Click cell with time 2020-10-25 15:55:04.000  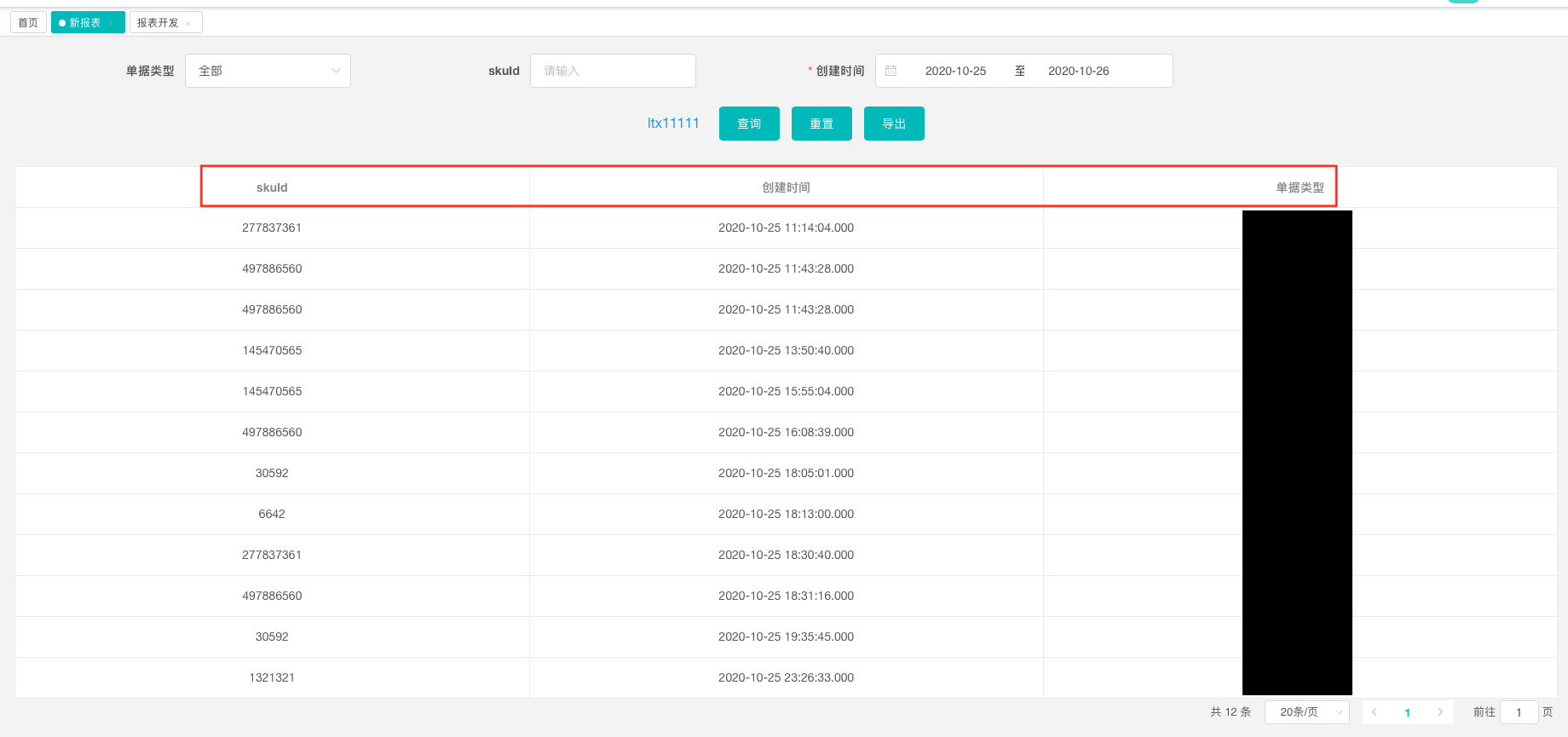(x=786, y=391)
